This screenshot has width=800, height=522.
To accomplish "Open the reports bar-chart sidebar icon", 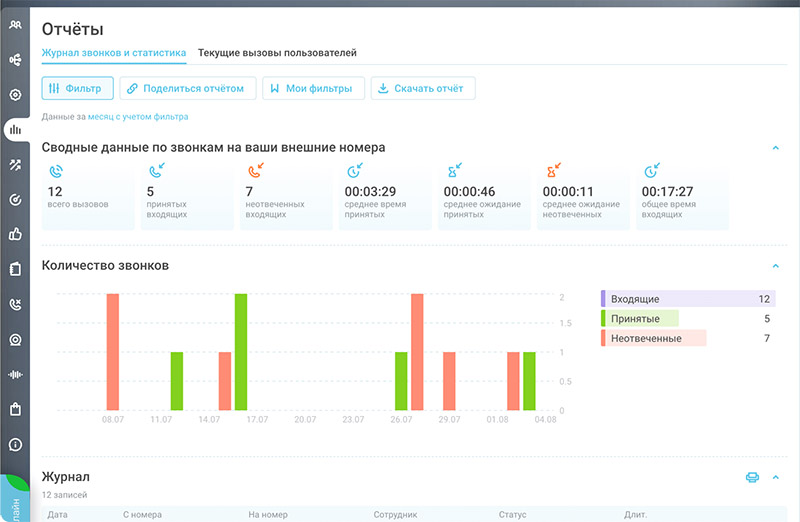I will 15,129.
